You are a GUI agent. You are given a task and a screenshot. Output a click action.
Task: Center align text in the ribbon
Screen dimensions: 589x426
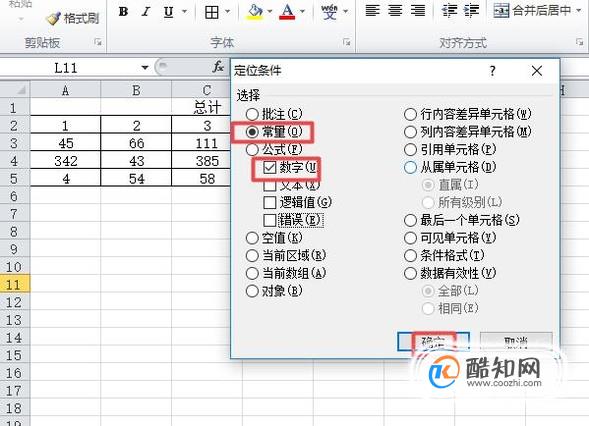(395, 11)
